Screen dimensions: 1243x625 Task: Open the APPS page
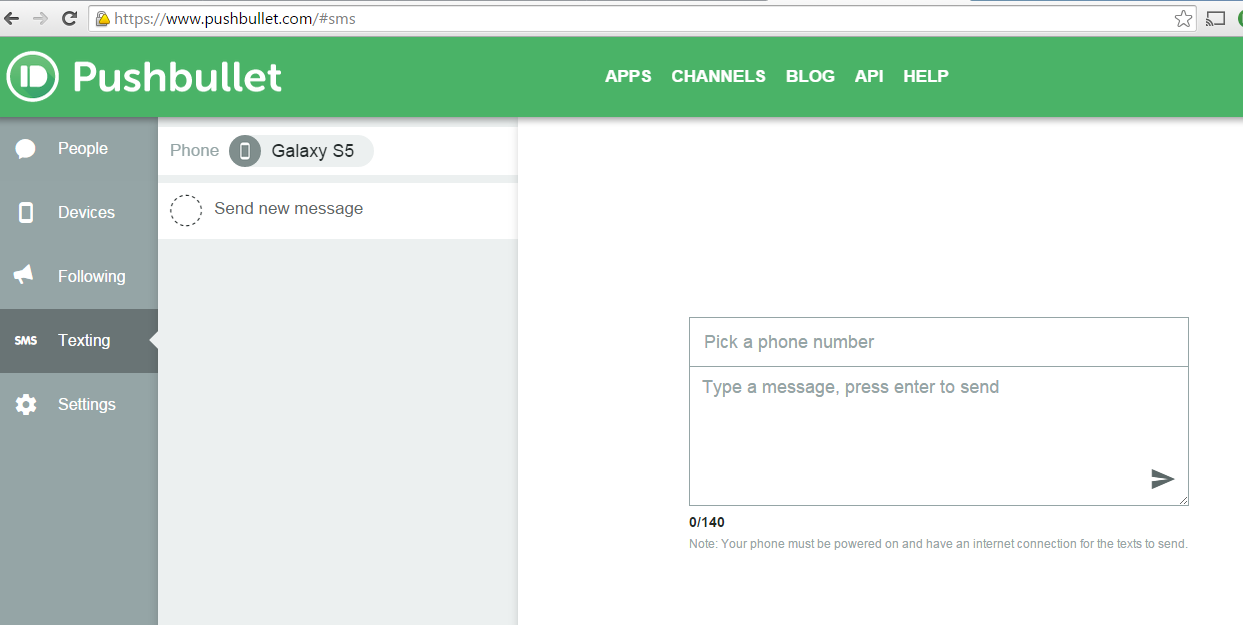click(628, 76)
